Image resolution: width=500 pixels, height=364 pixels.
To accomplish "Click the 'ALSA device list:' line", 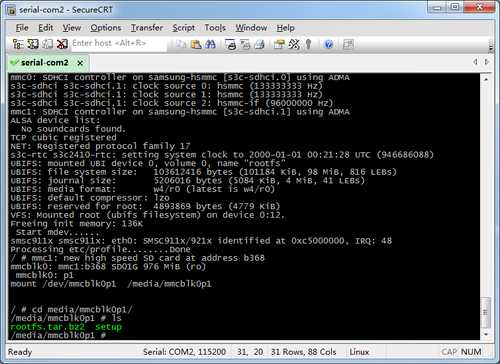I will (55, 120).
